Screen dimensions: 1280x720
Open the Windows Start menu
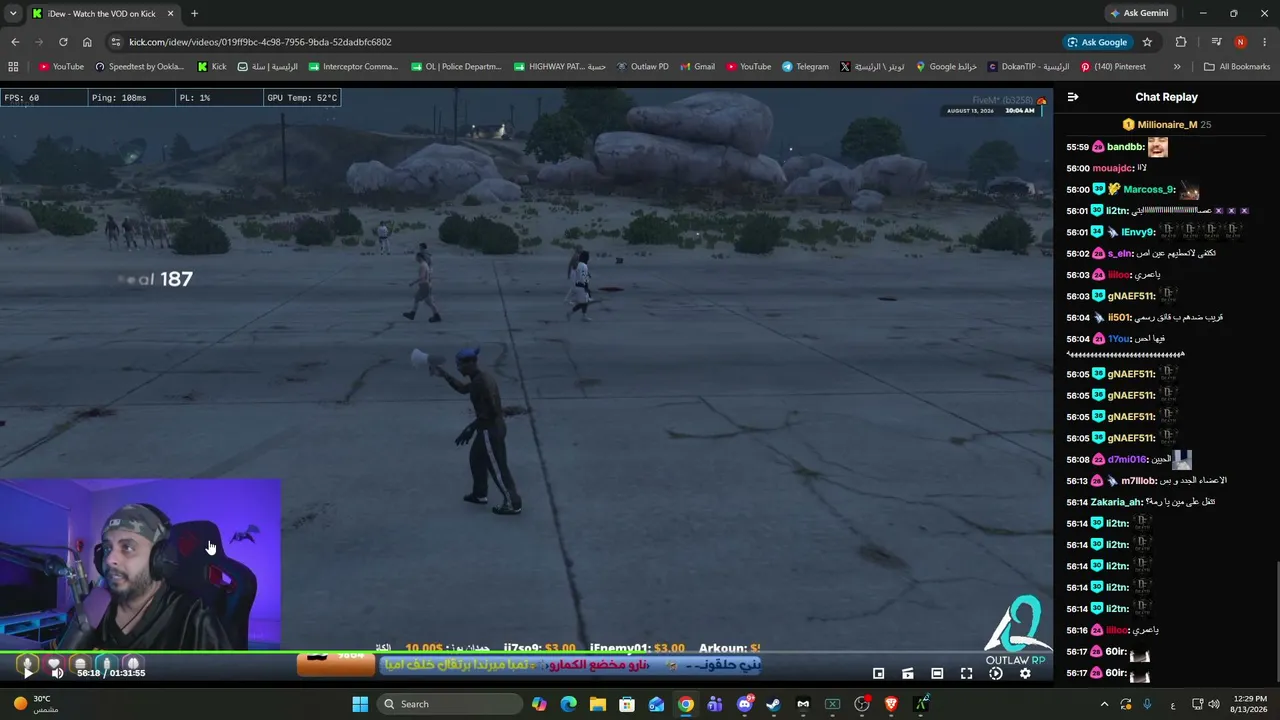coord(360,704)
